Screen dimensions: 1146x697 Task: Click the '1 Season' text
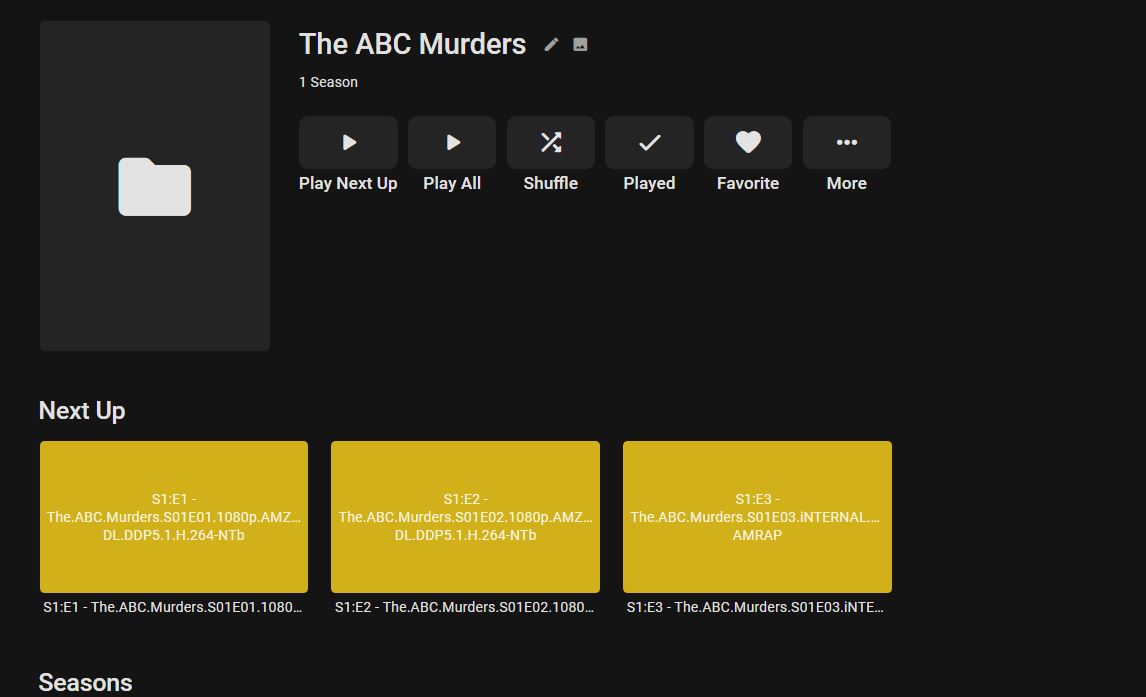pyautogui.click(x=328, y=83)
